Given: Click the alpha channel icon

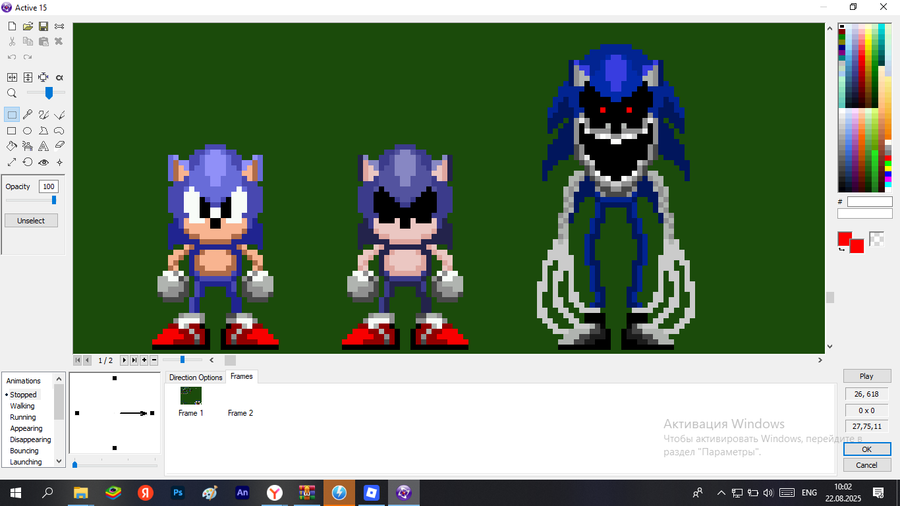Looking at the screenshot, I should point(59,77).
